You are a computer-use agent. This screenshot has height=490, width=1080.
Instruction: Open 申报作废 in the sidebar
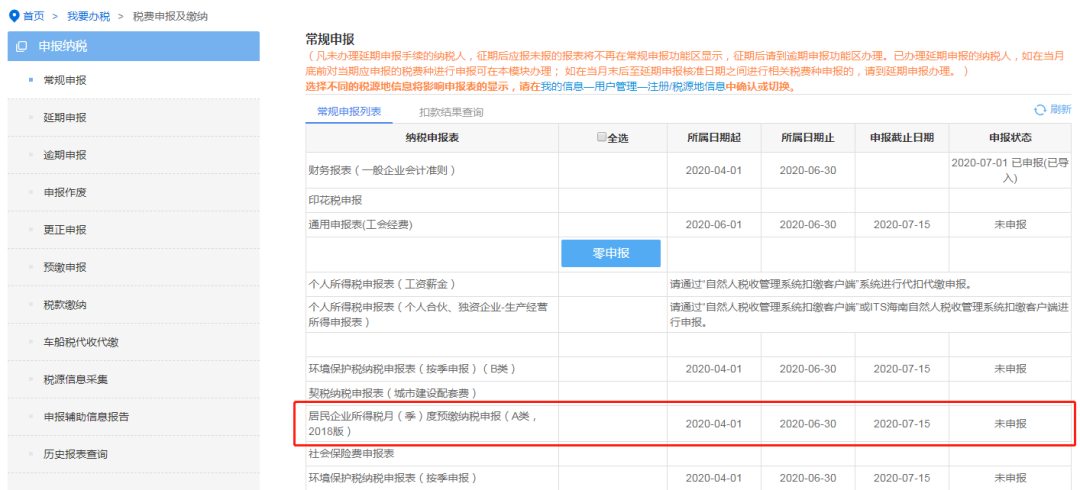tap(65, 192)
